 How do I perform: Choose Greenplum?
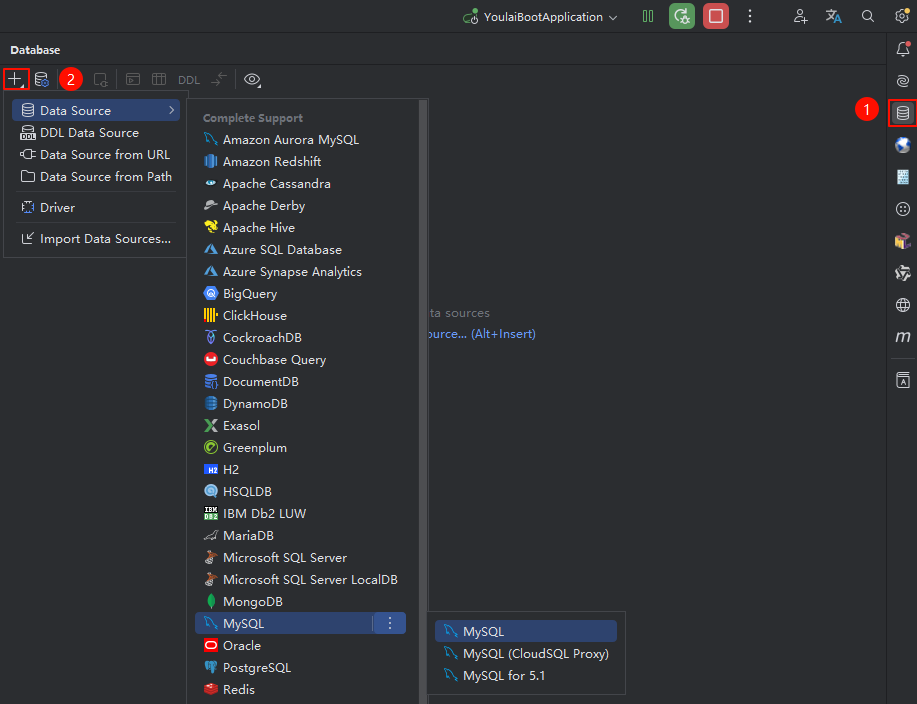[x=301, y=448]
